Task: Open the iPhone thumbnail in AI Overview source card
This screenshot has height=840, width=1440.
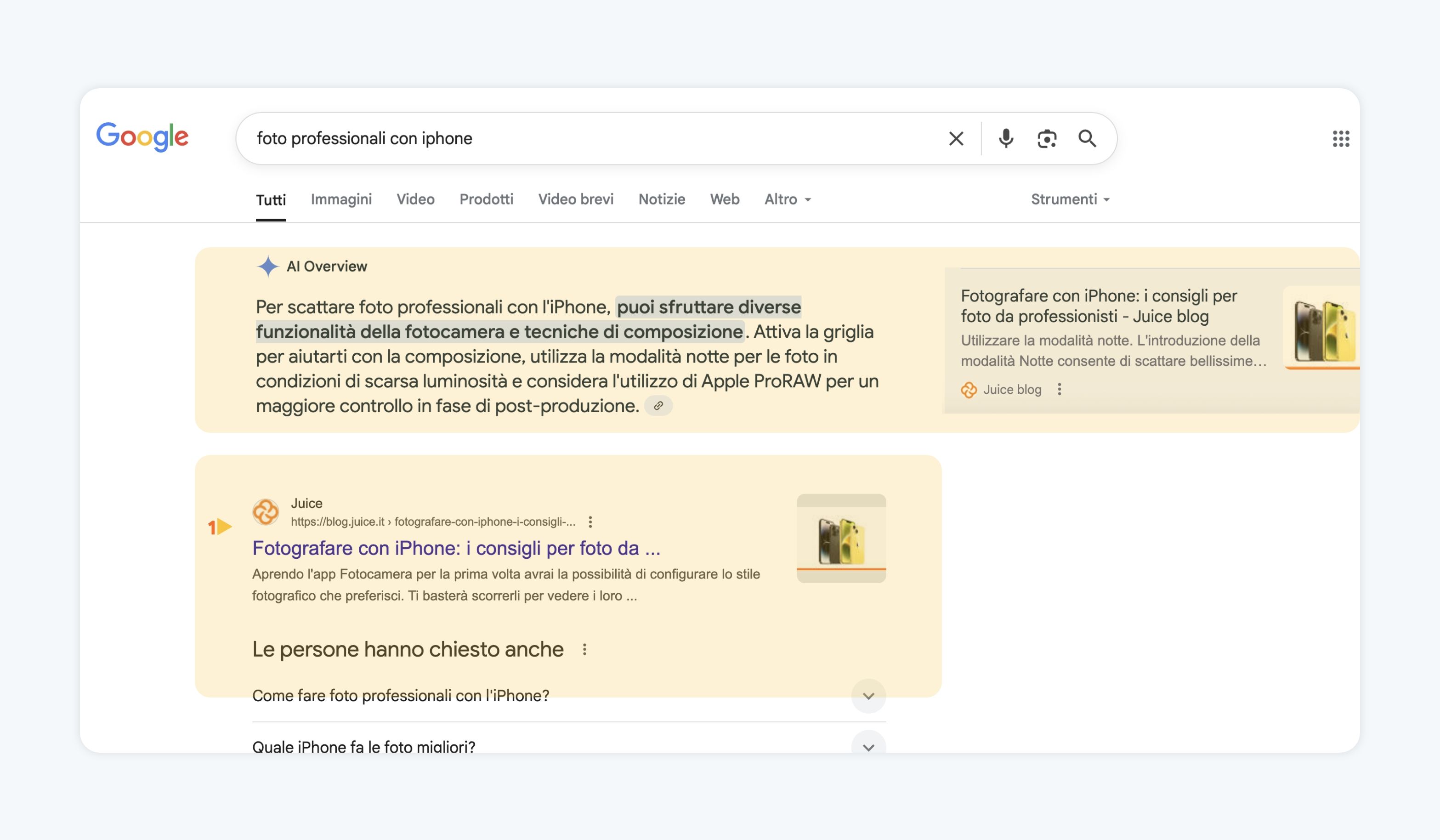Action: [1321, 328]
